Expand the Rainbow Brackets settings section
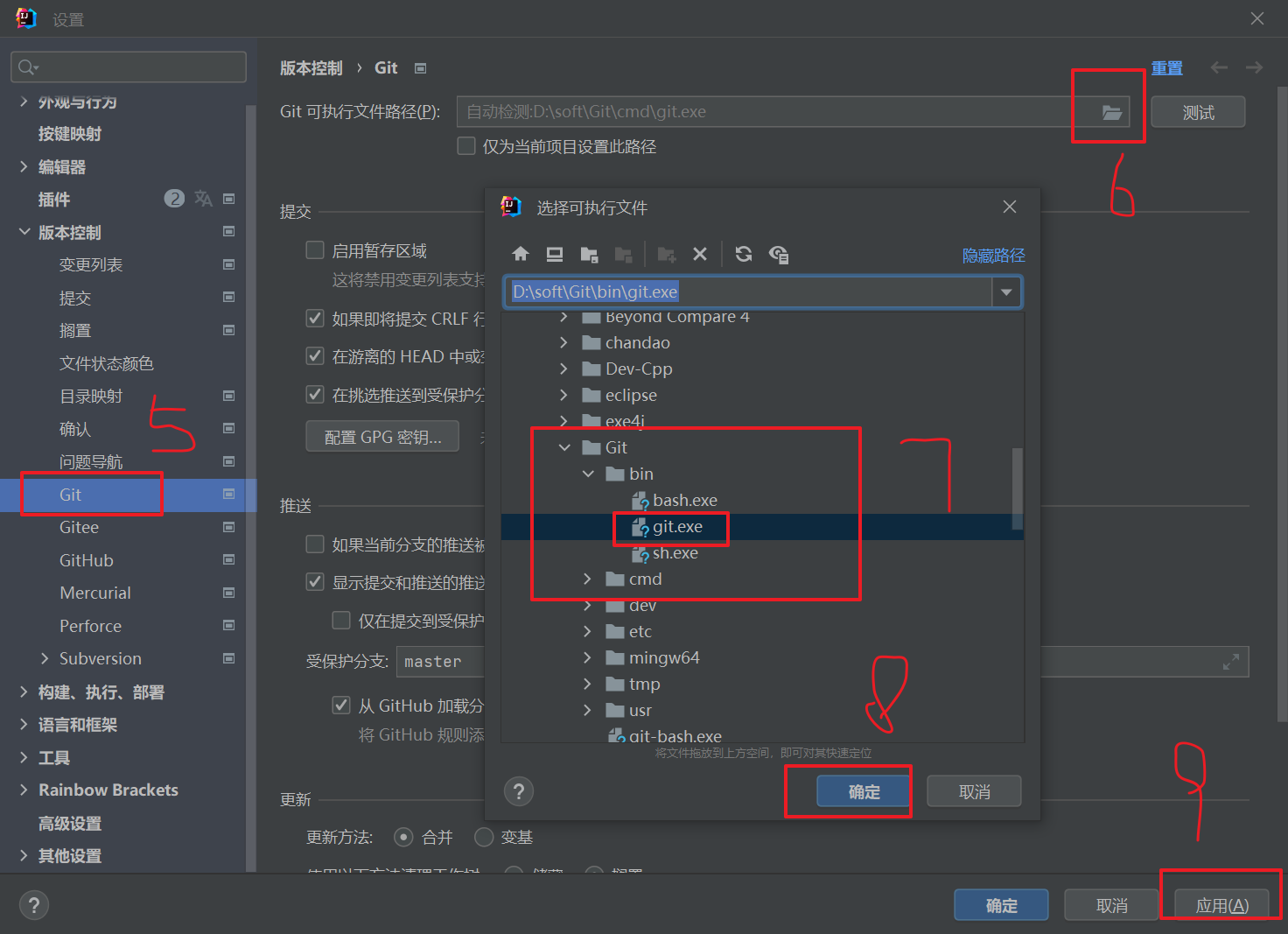The width and height of the screenshot is (1288, 934). point(24,790)
